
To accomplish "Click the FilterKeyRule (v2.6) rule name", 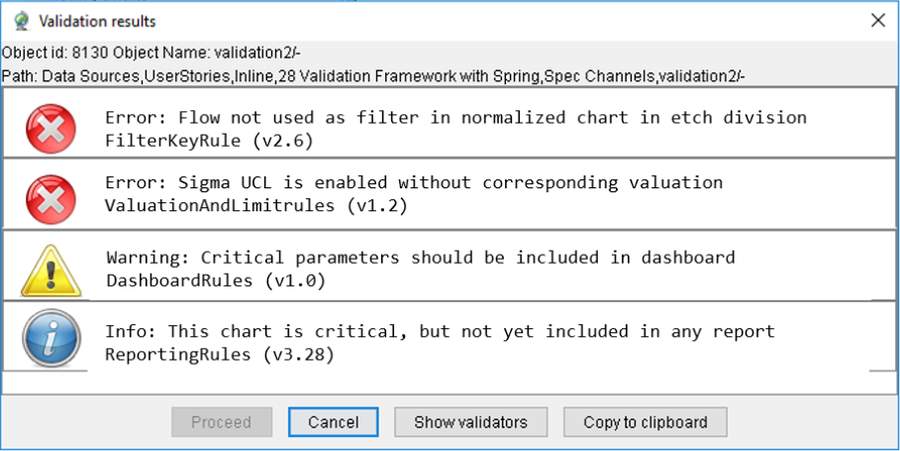I will (210, 141).
